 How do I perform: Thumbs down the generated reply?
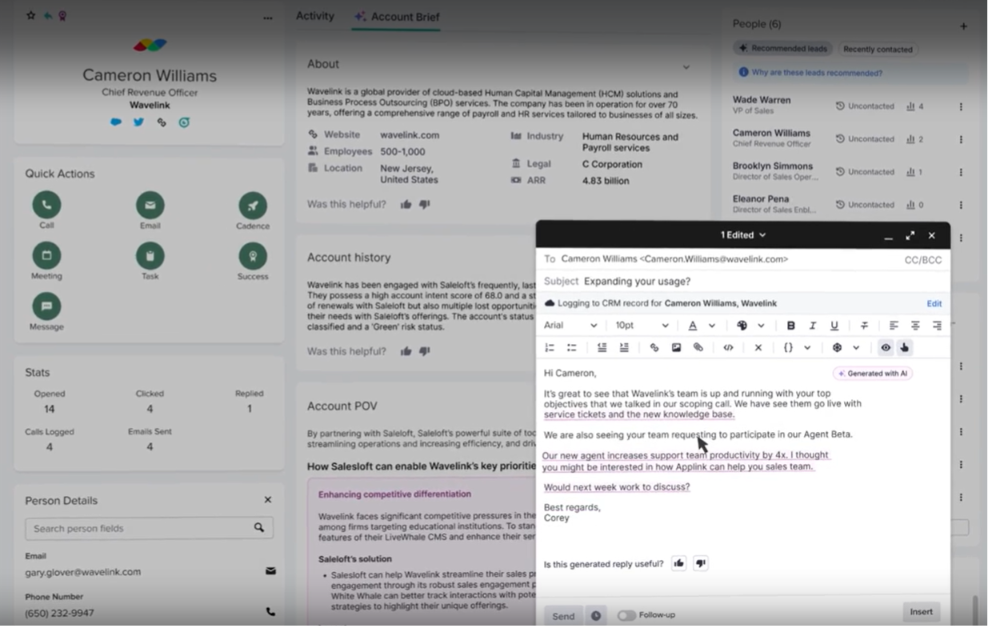coord(701,563)
